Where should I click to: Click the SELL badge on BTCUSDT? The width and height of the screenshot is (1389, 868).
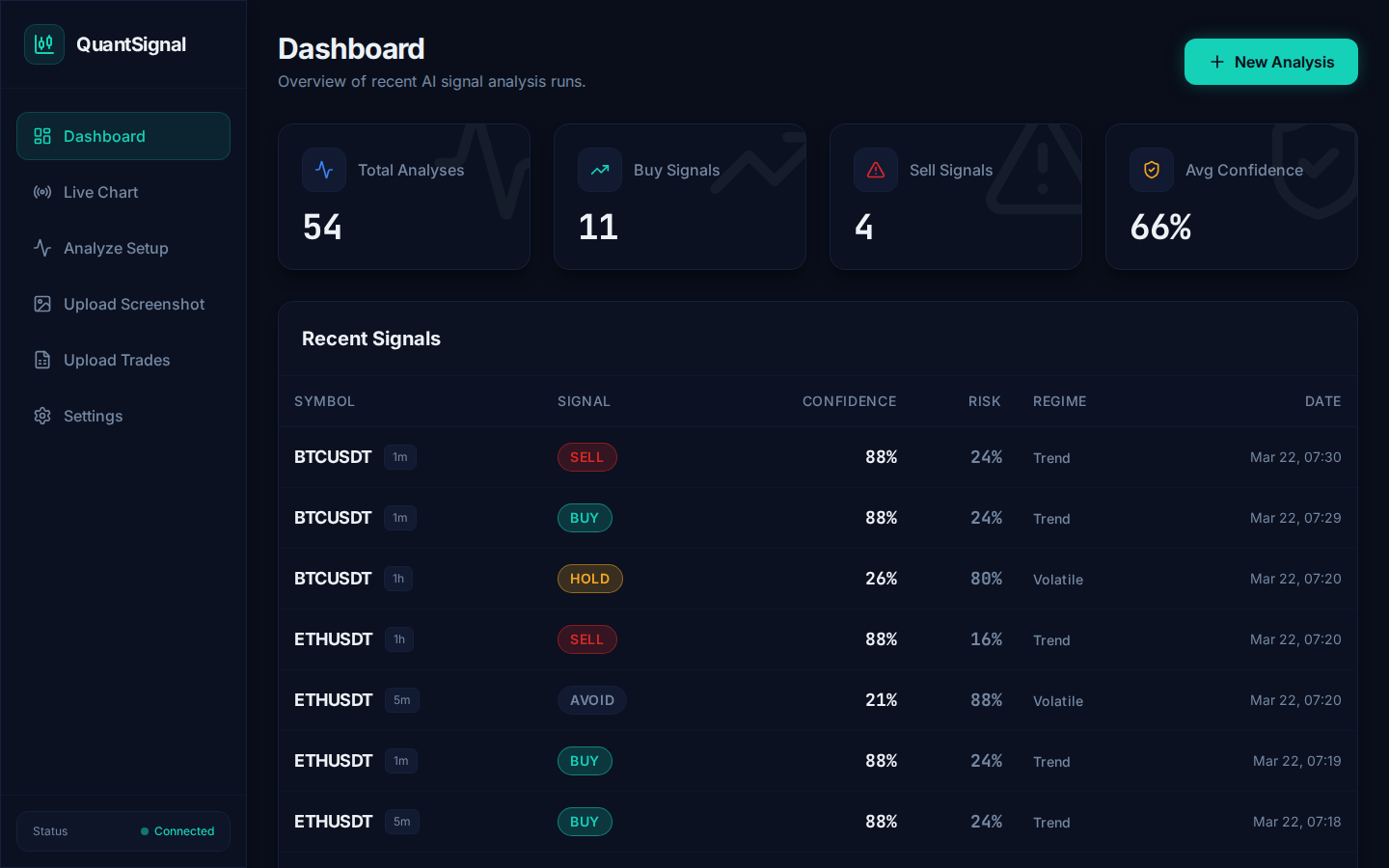[587, 457]
